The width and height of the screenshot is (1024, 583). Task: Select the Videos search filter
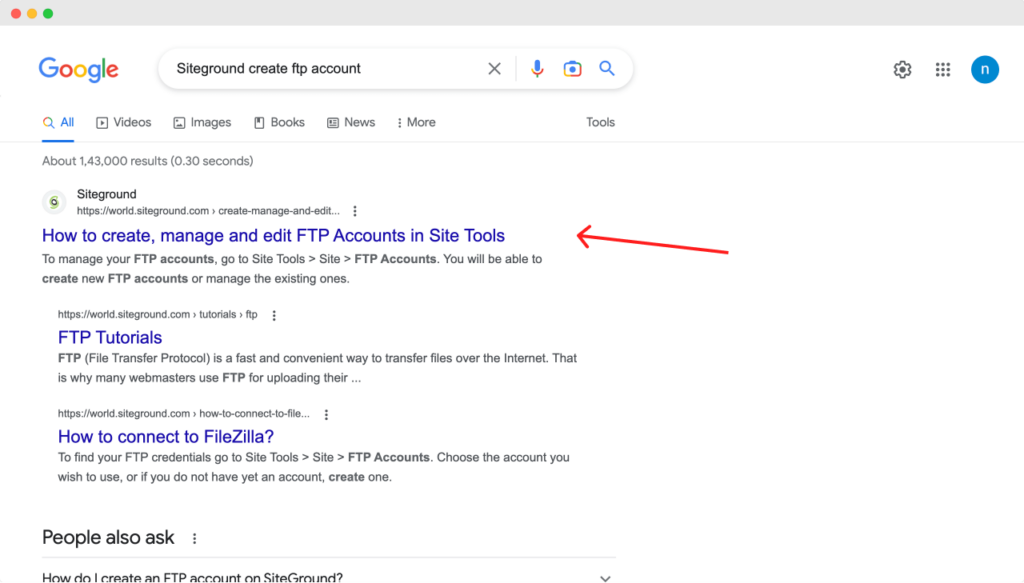pos(123,122)
